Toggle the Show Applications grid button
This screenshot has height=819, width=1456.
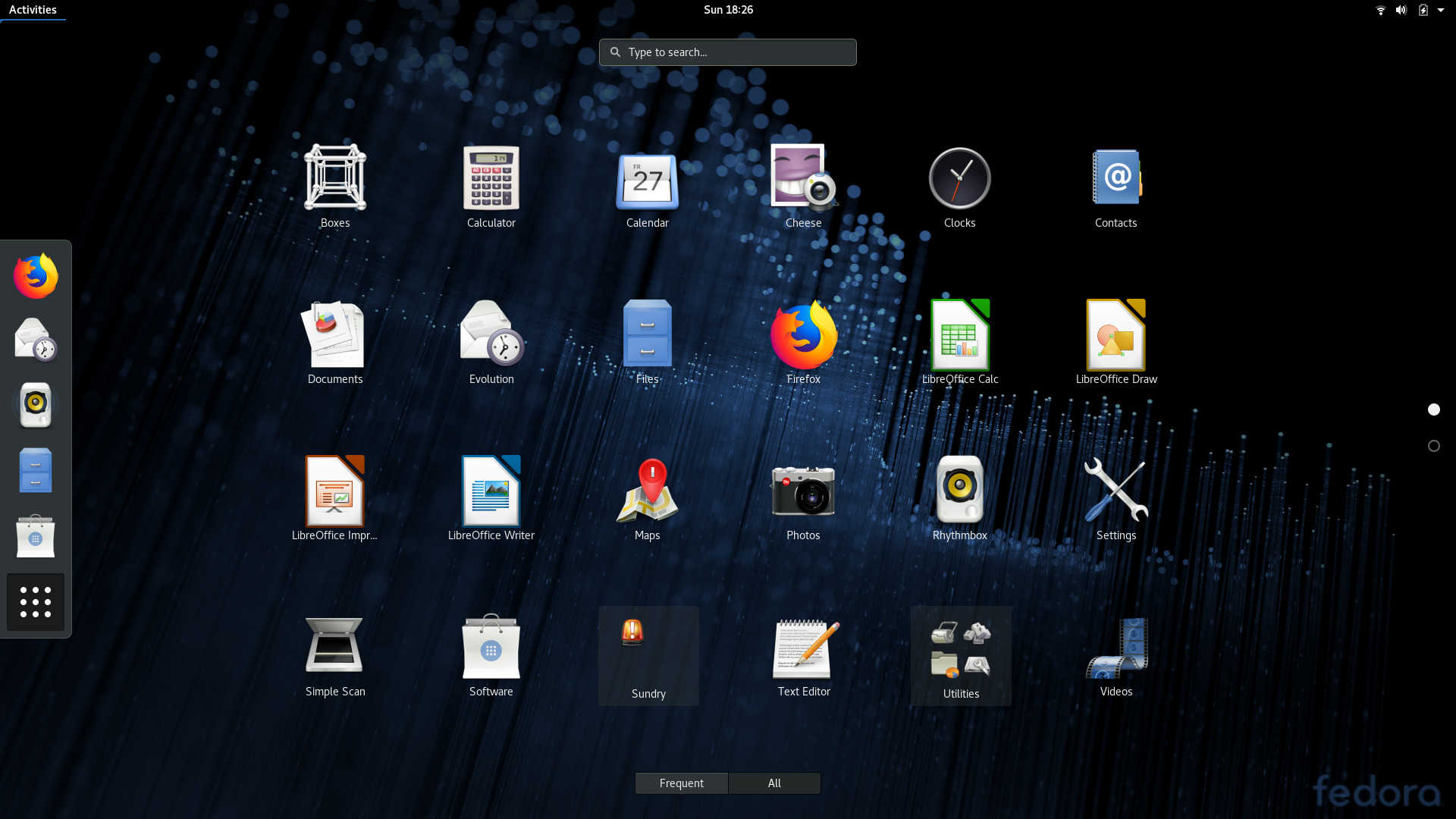click(x=36, y=602)
